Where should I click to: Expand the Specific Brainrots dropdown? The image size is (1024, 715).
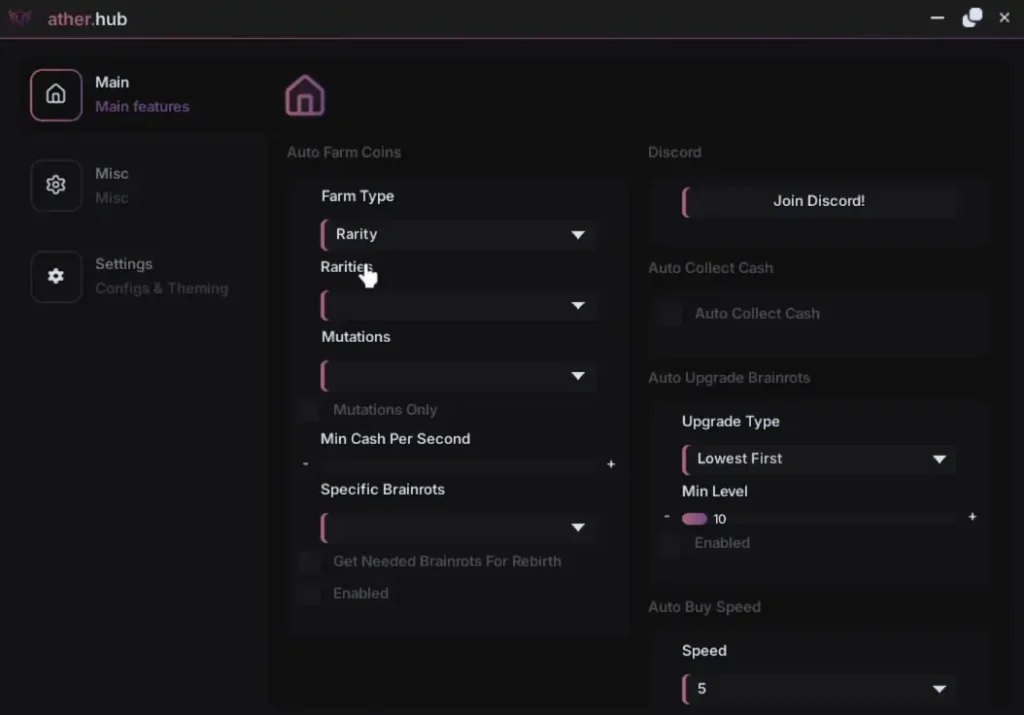458,527
